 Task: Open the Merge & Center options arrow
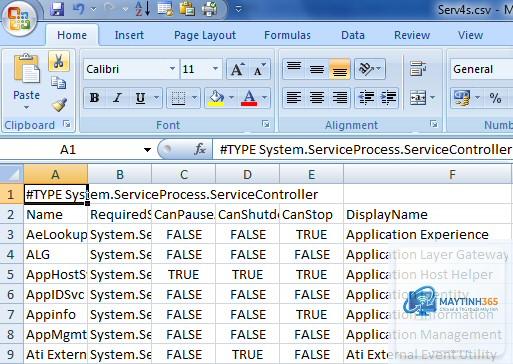click(432, 98)
